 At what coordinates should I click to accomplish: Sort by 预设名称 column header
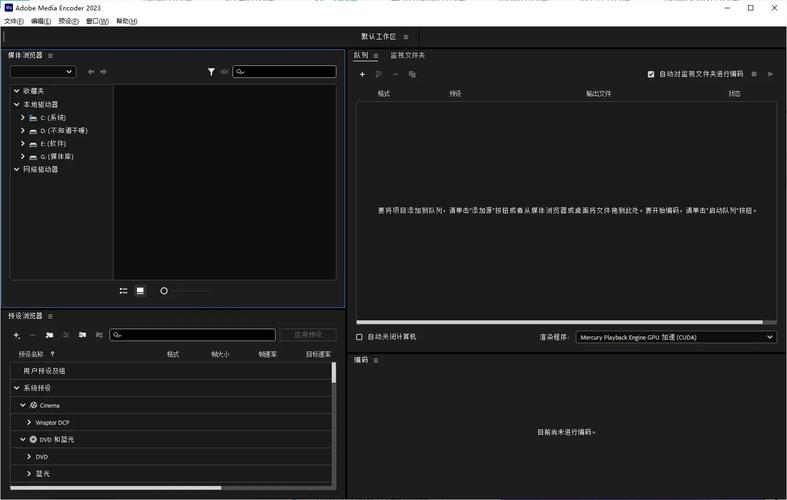coord(31,354)
